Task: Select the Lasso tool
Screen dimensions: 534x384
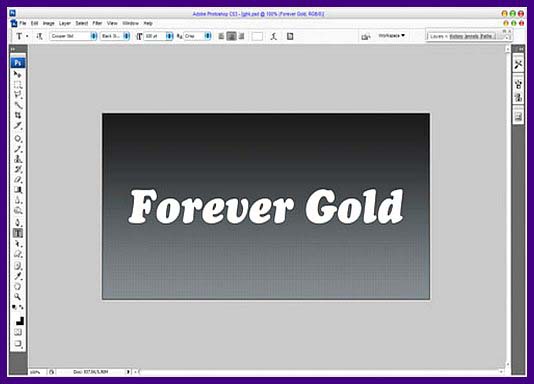Action: (x=17, y=95)
